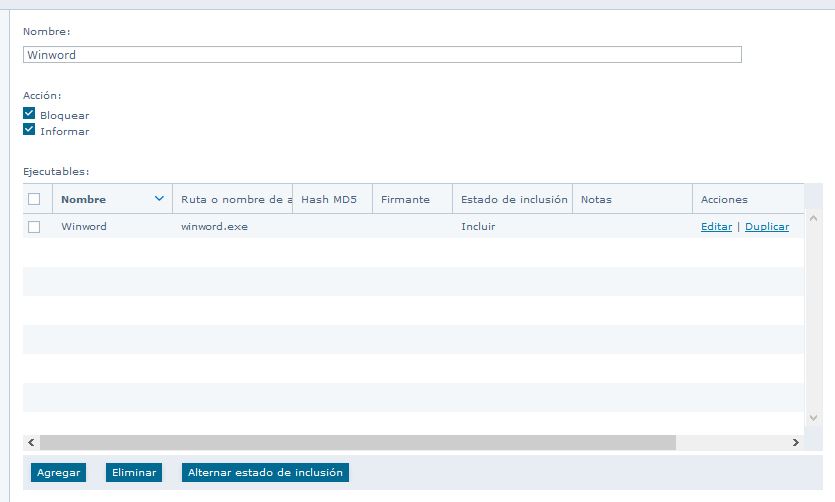Screen dimensions: 835x502
Task: Click the Notas column header
Action: (x=632, y=199)
